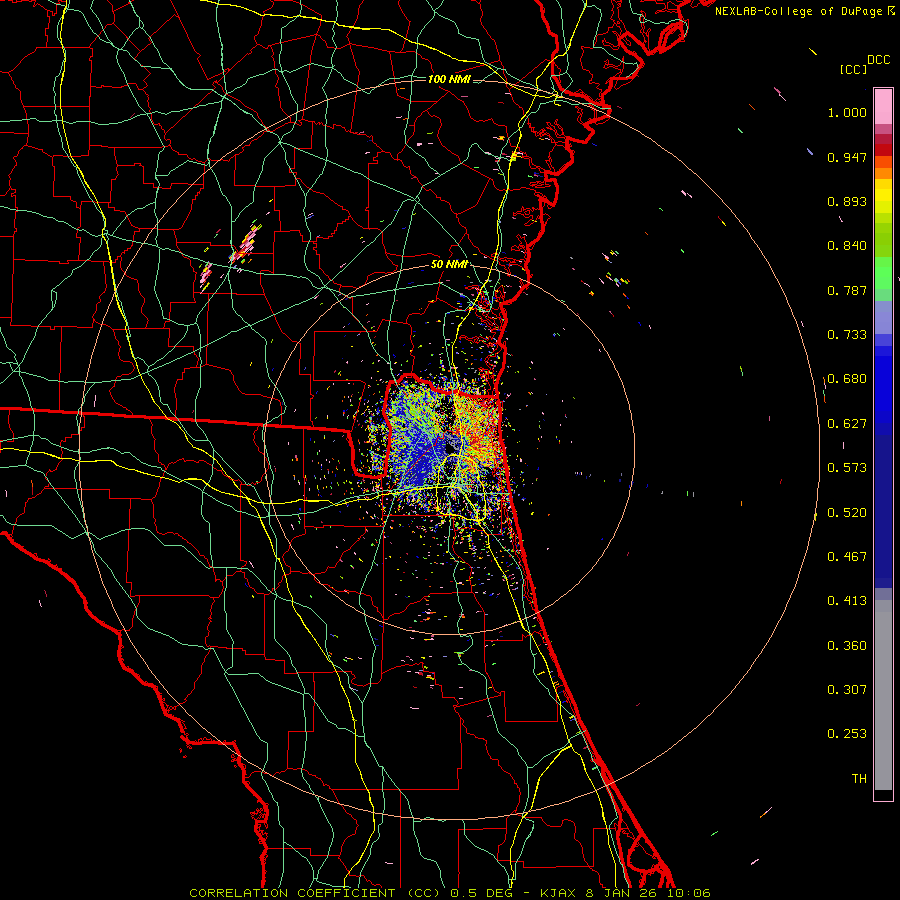900x900 pixels.
Task: Select the 0.253 scale value
Action: click(847, 734)
